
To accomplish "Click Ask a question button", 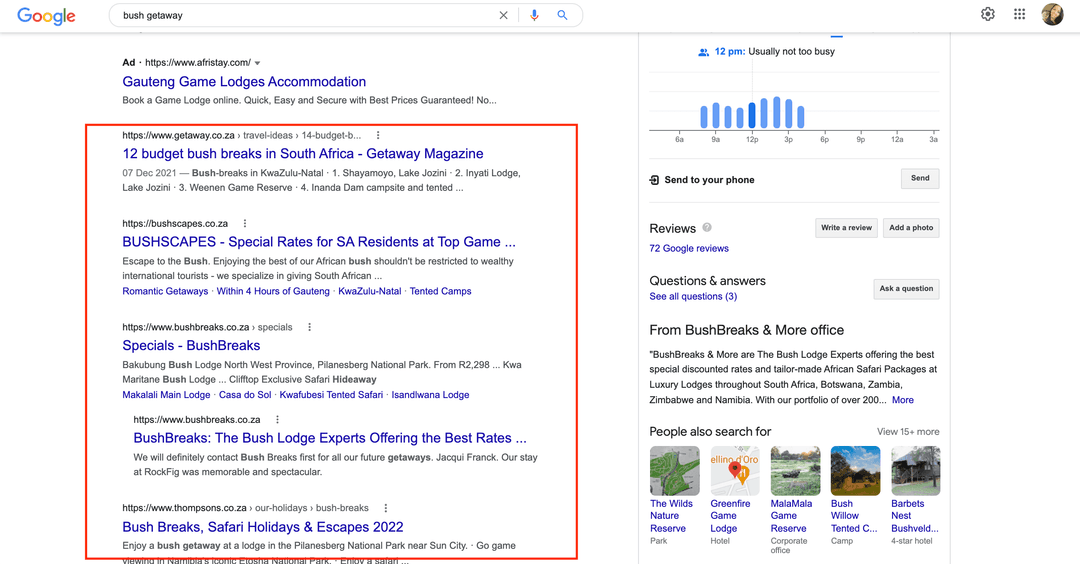I will click(906, 289).
